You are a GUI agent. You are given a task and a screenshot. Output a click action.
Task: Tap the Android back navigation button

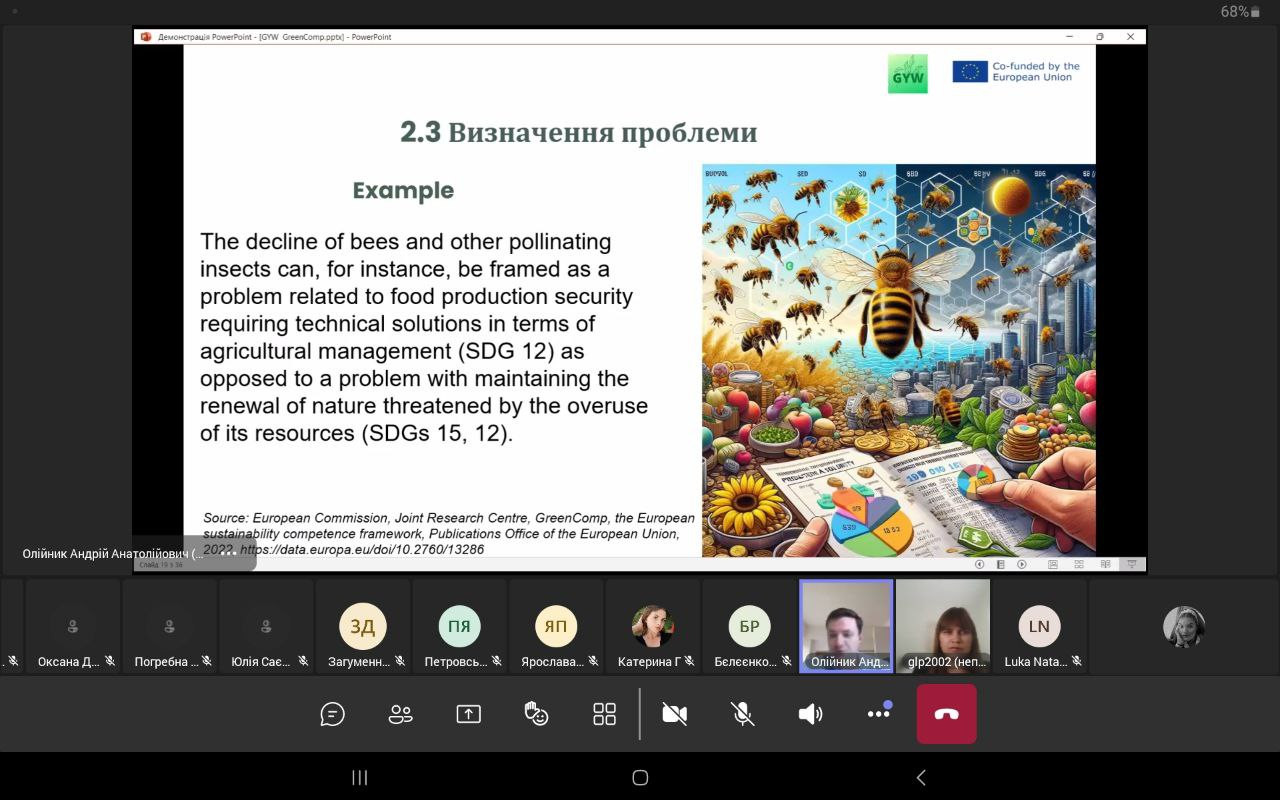point(921,777)
